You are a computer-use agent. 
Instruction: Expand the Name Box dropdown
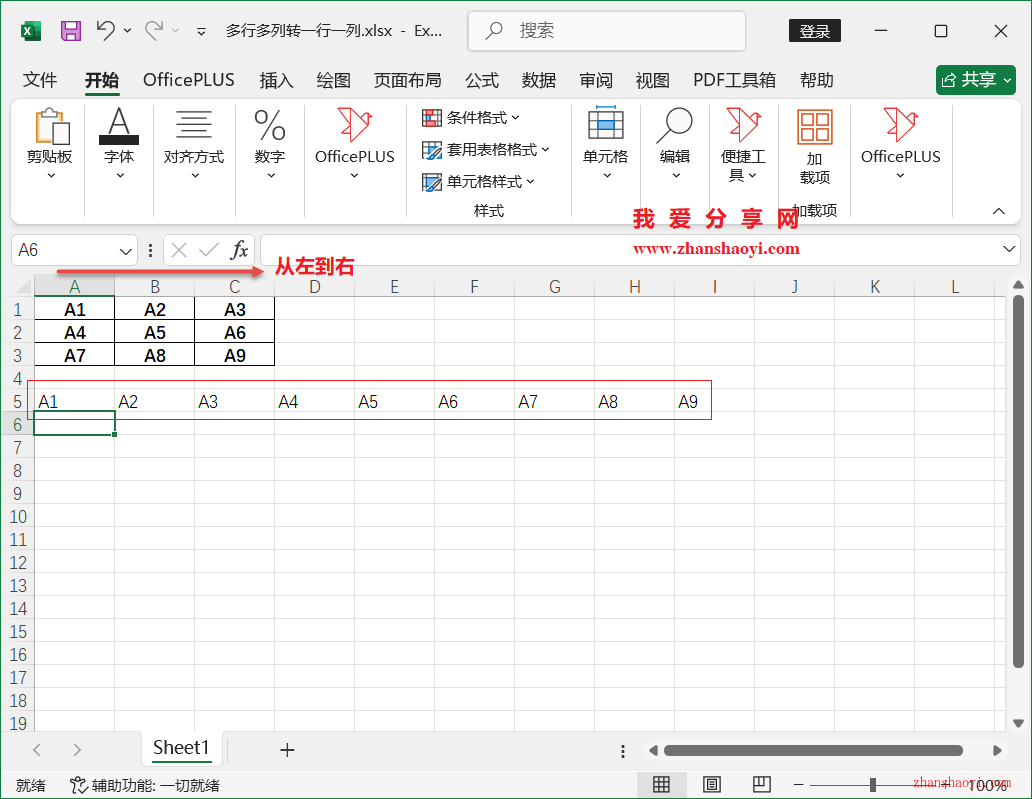(x=124, y=250)
